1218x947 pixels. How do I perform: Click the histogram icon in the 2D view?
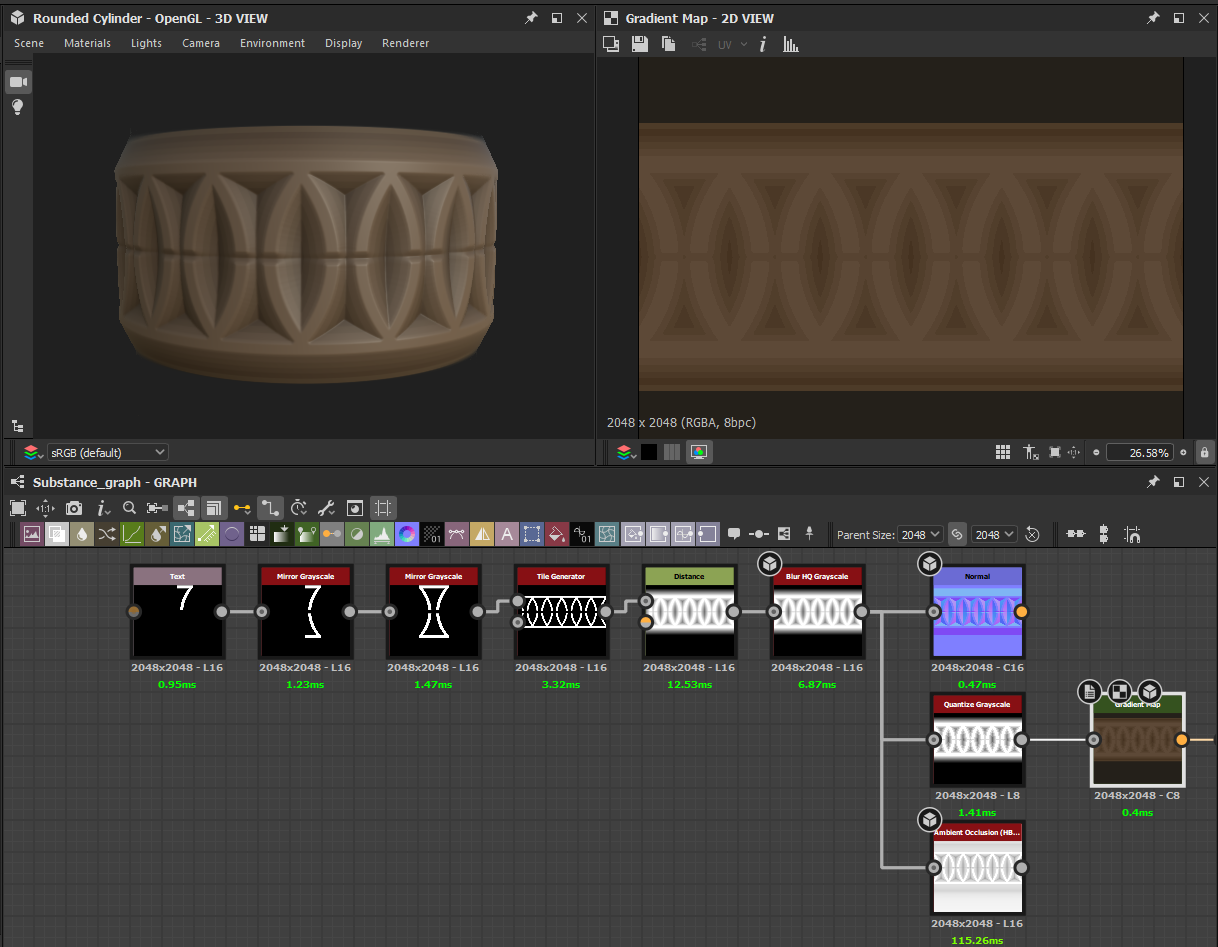click(x=791, y=44)
